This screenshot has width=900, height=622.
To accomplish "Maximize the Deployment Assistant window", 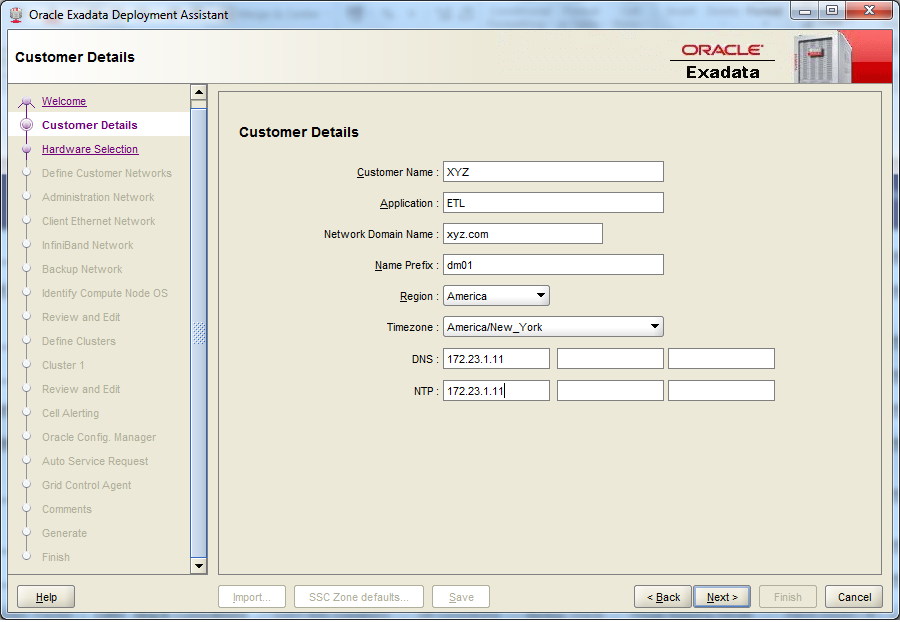I will pos(832,11).
